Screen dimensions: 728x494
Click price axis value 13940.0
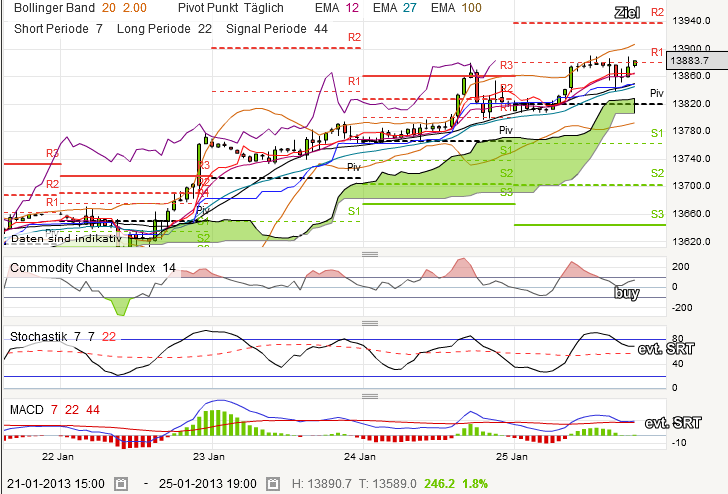[x=691, y=20]
